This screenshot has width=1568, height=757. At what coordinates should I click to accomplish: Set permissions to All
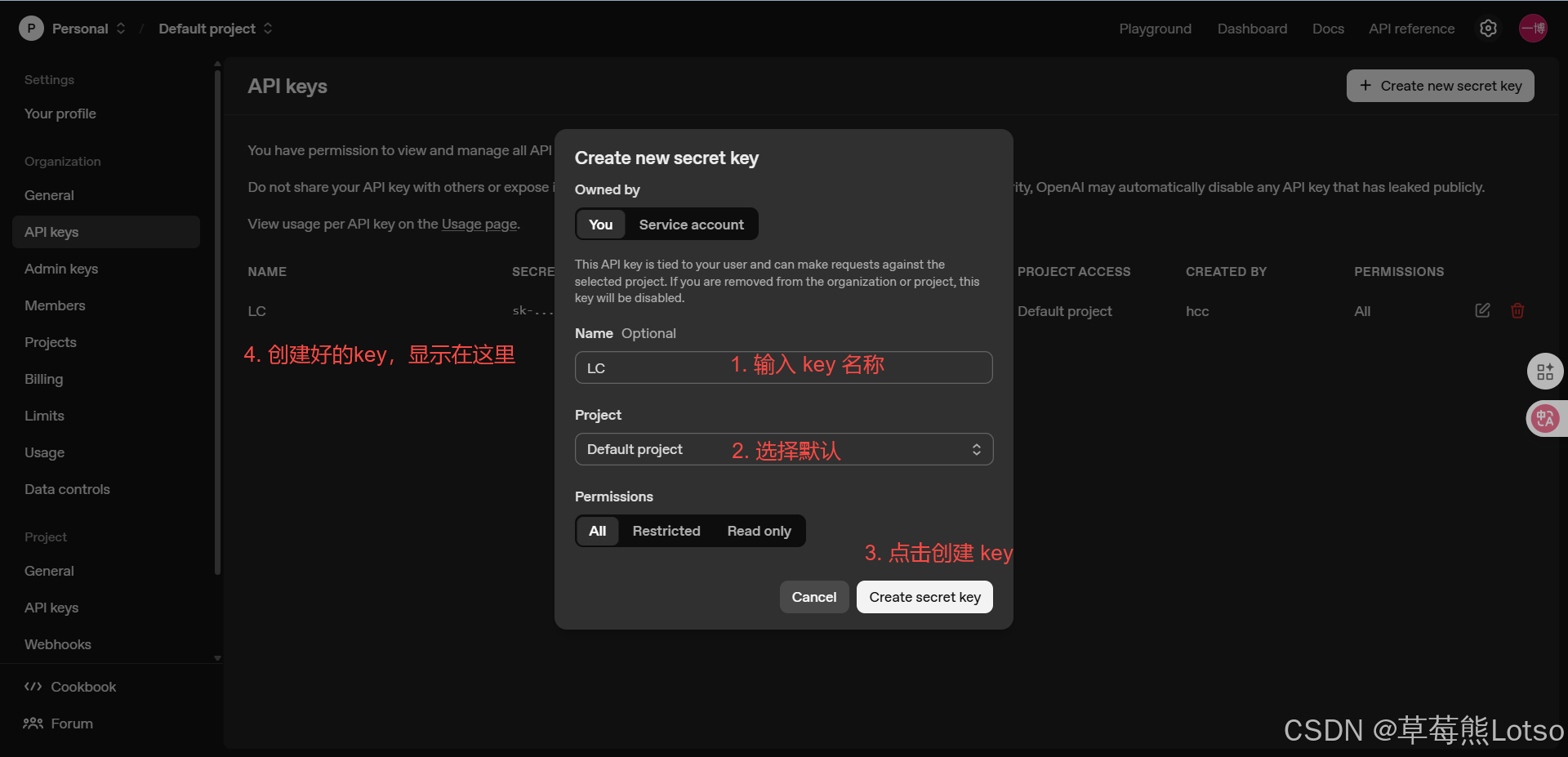pyautogui.click(x=598, y=531)
